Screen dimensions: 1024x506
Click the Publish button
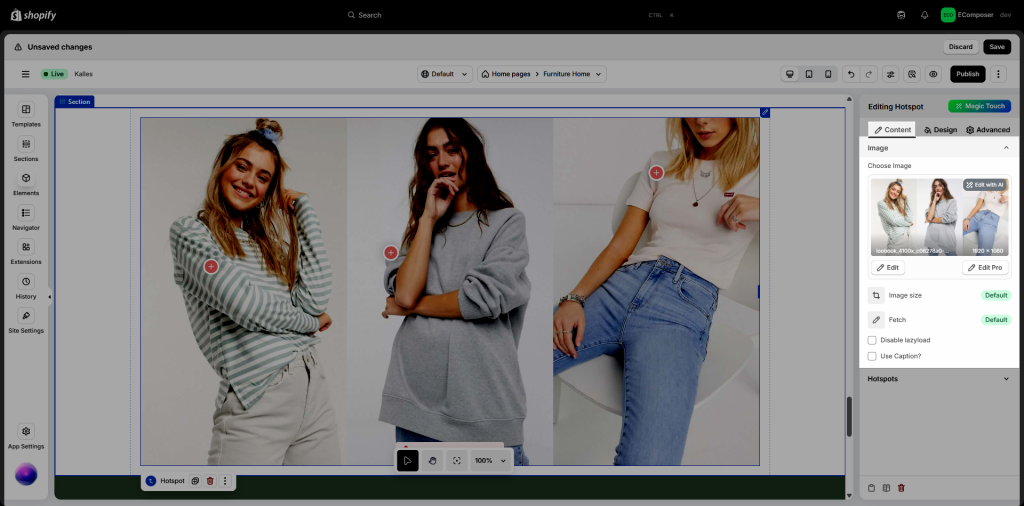pyautogui.click(x=967, y=74)
